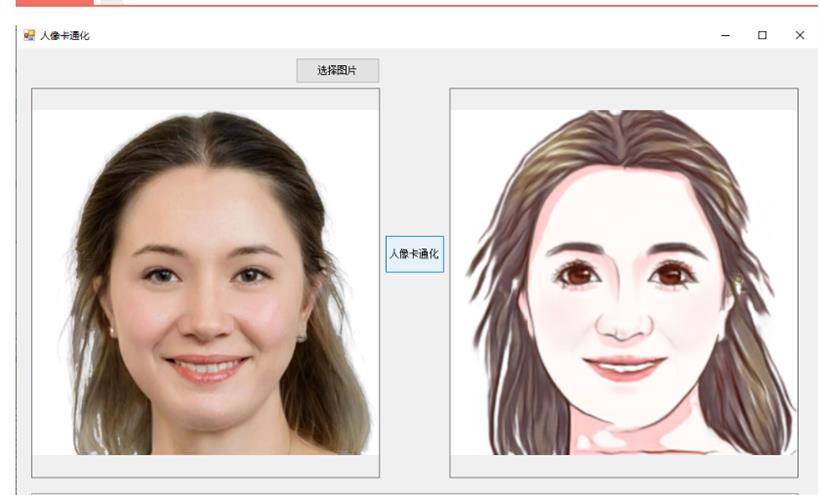This screenshot has width=820, height=495.
Task: Maximize the 人像卡通化 window
Action: click(762, 36)
